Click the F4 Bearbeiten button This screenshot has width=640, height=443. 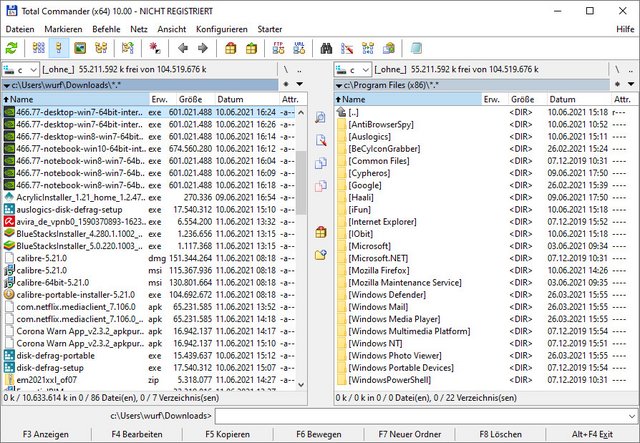tap(137, 434)
